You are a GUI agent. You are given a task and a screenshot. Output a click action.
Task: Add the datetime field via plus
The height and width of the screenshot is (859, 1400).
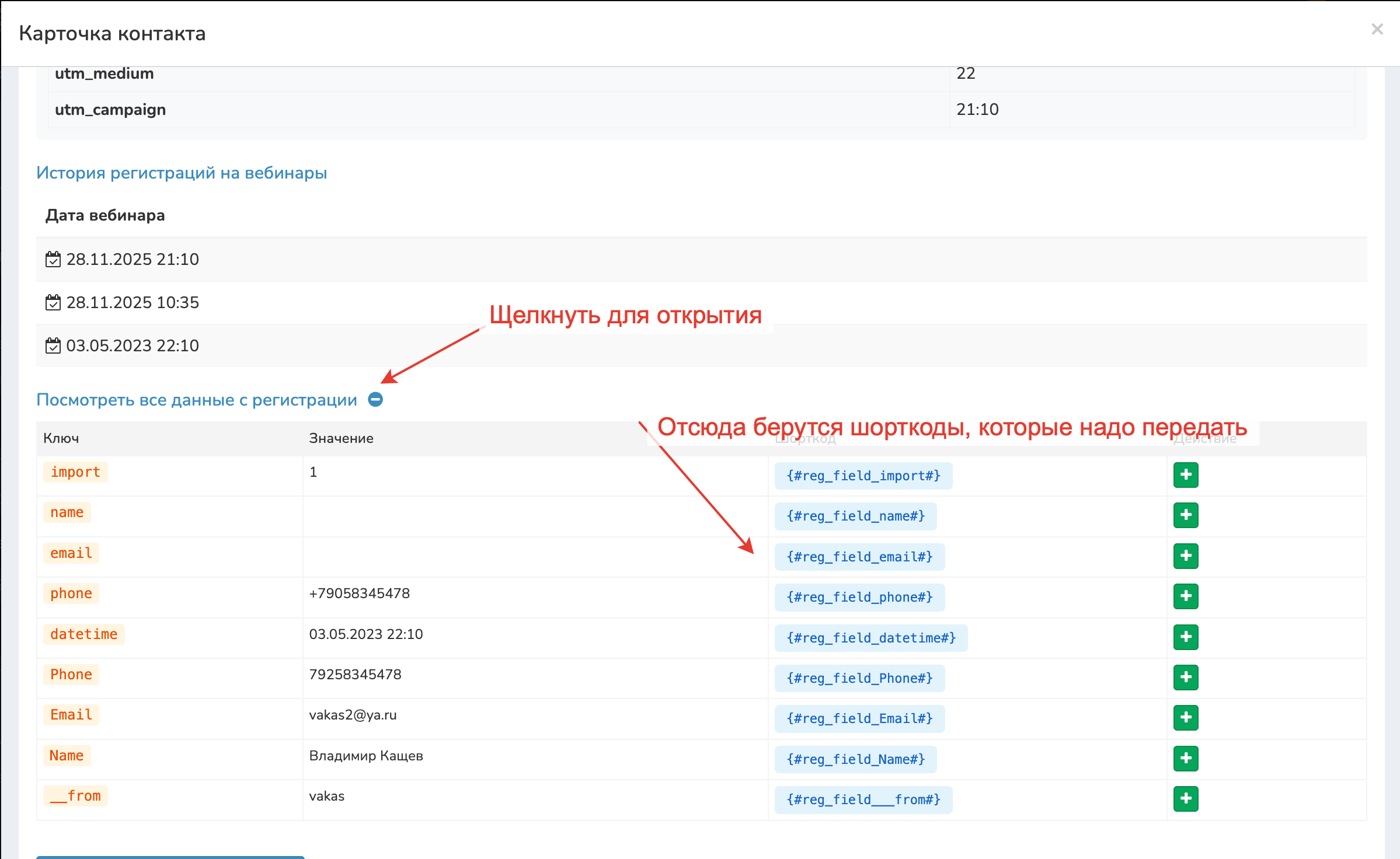tap(1185, 637)
